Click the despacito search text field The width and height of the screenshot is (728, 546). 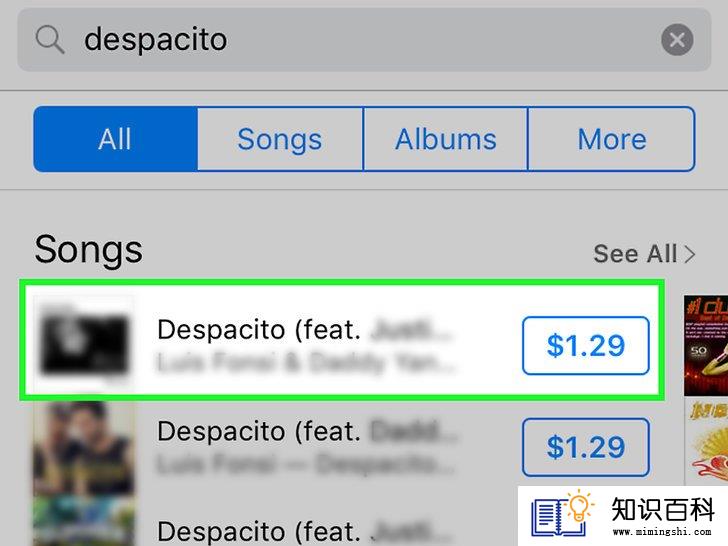364,39
